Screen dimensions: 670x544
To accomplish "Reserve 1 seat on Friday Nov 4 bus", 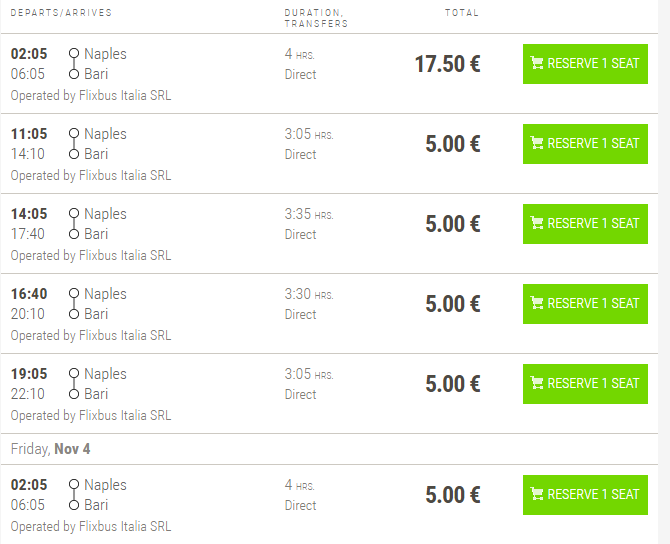I will pos(585,494).
